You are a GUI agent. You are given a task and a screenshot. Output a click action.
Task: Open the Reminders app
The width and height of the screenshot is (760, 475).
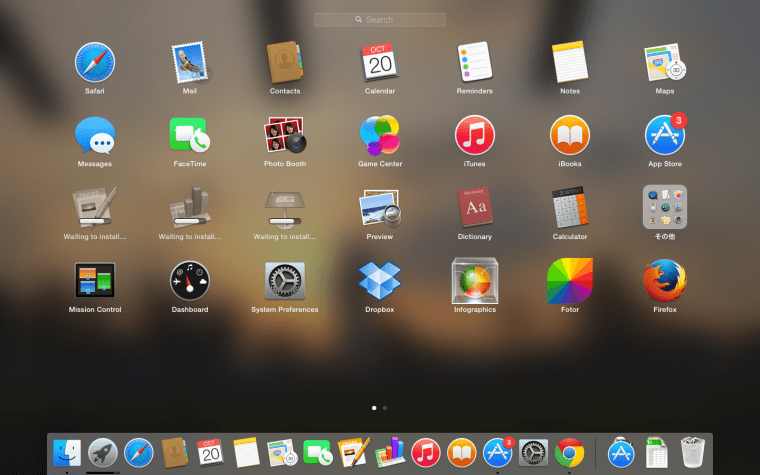pos(475,62)
